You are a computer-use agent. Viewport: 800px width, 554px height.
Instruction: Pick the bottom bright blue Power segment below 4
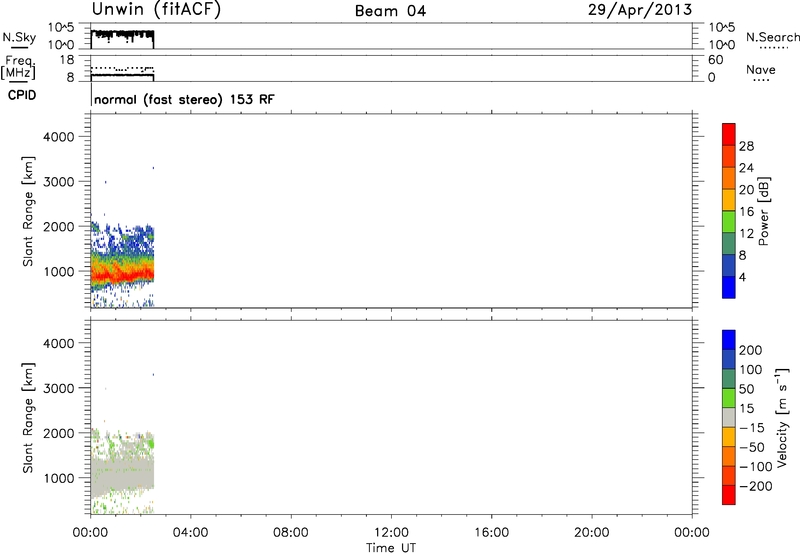[729, 287]
